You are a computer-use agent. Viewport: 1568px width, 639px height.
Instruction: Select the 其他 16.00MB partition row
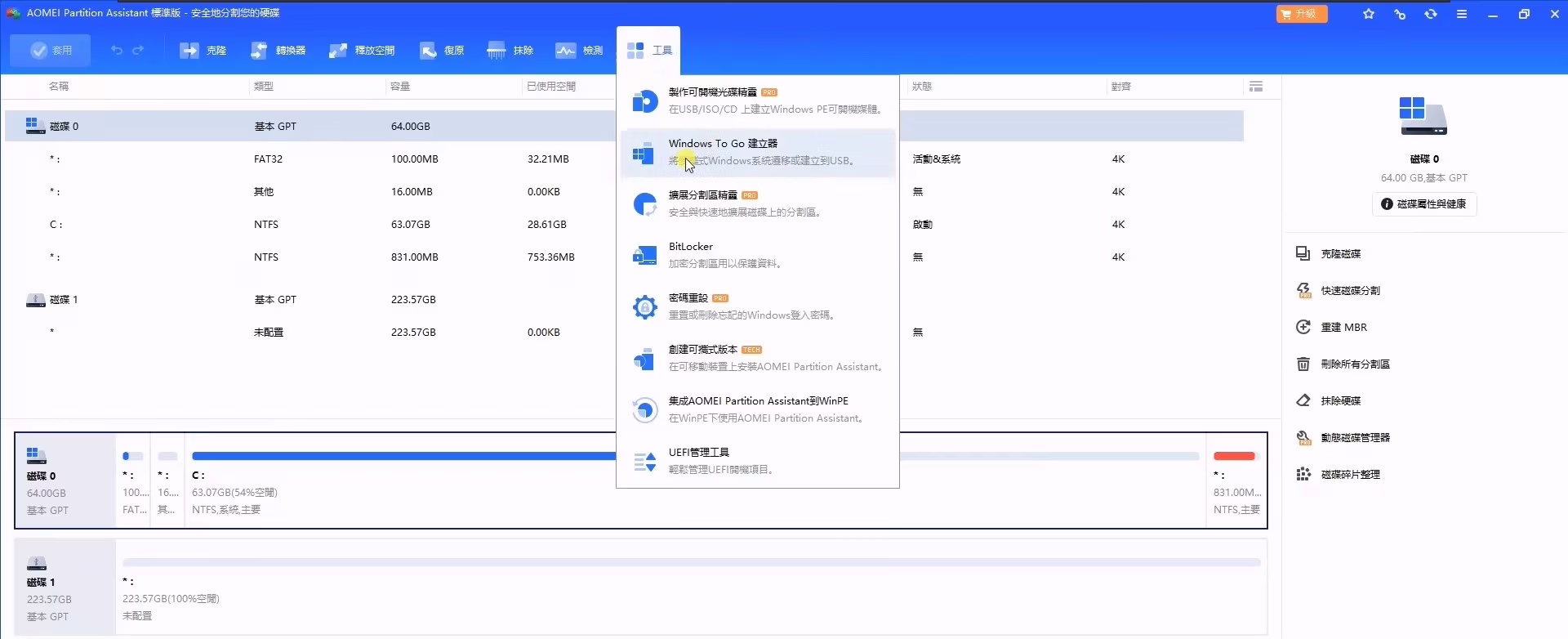624,191
